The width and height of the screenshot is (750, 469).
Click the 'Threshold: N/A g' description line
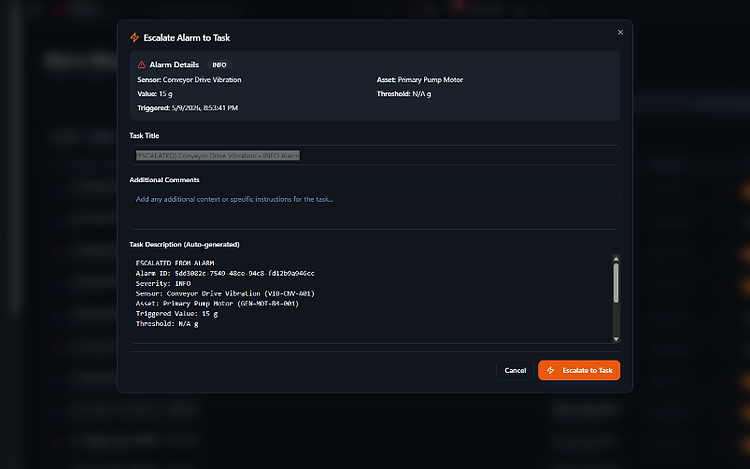click(x=167, y=324)
